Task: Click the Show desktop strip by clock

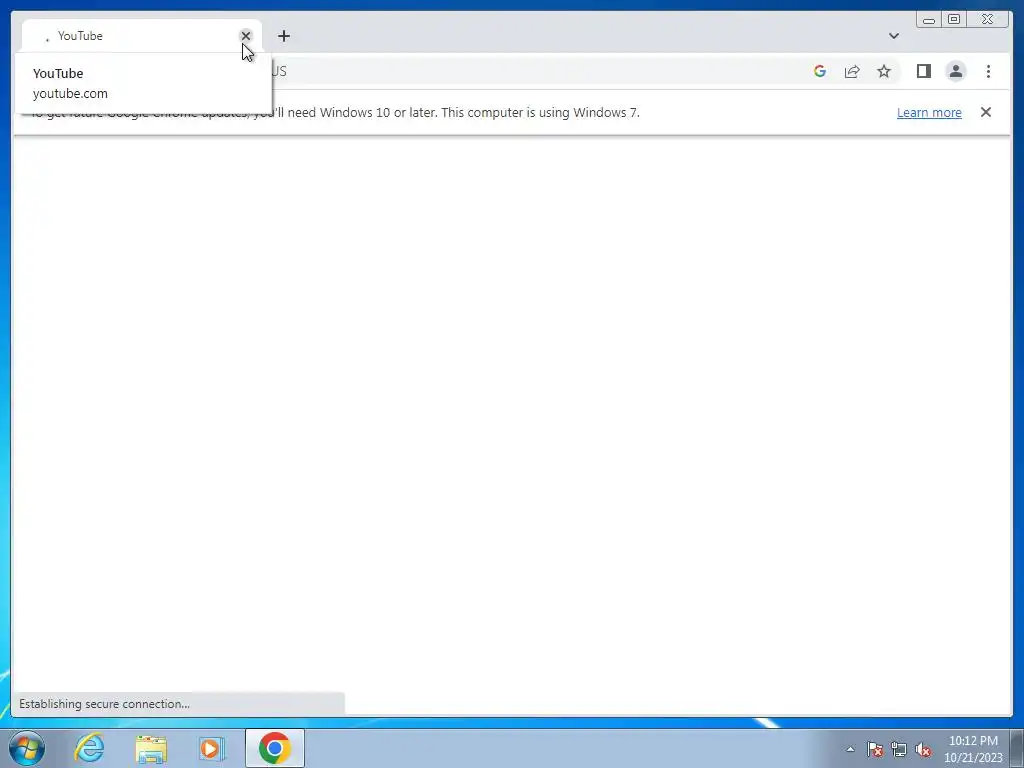Action: (x=1017, y=748)
